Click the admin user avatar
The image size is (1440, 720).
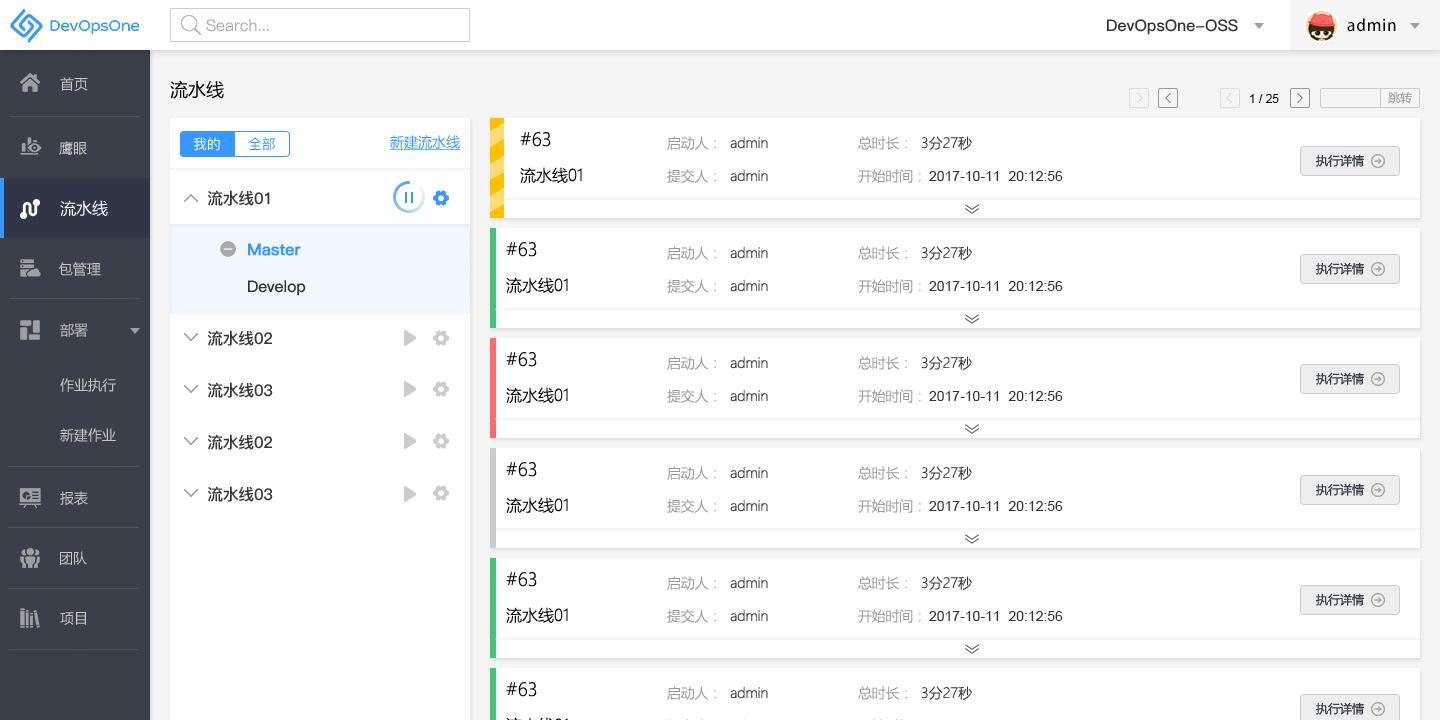(x=1322, y=26)
